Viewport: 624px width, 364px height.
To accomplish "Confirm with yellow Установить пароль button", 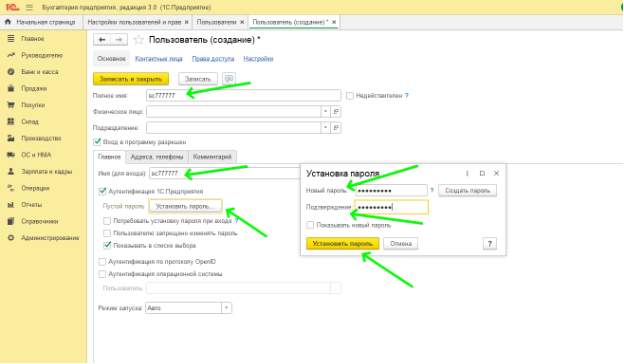I will pyautogui.click(x=343, y=243).
